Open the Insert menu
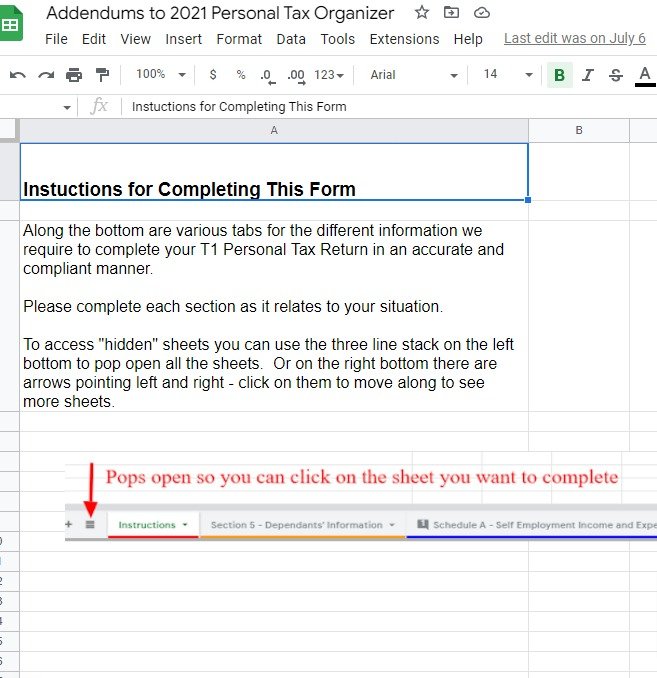657x678 pixels. pos(183,39)
